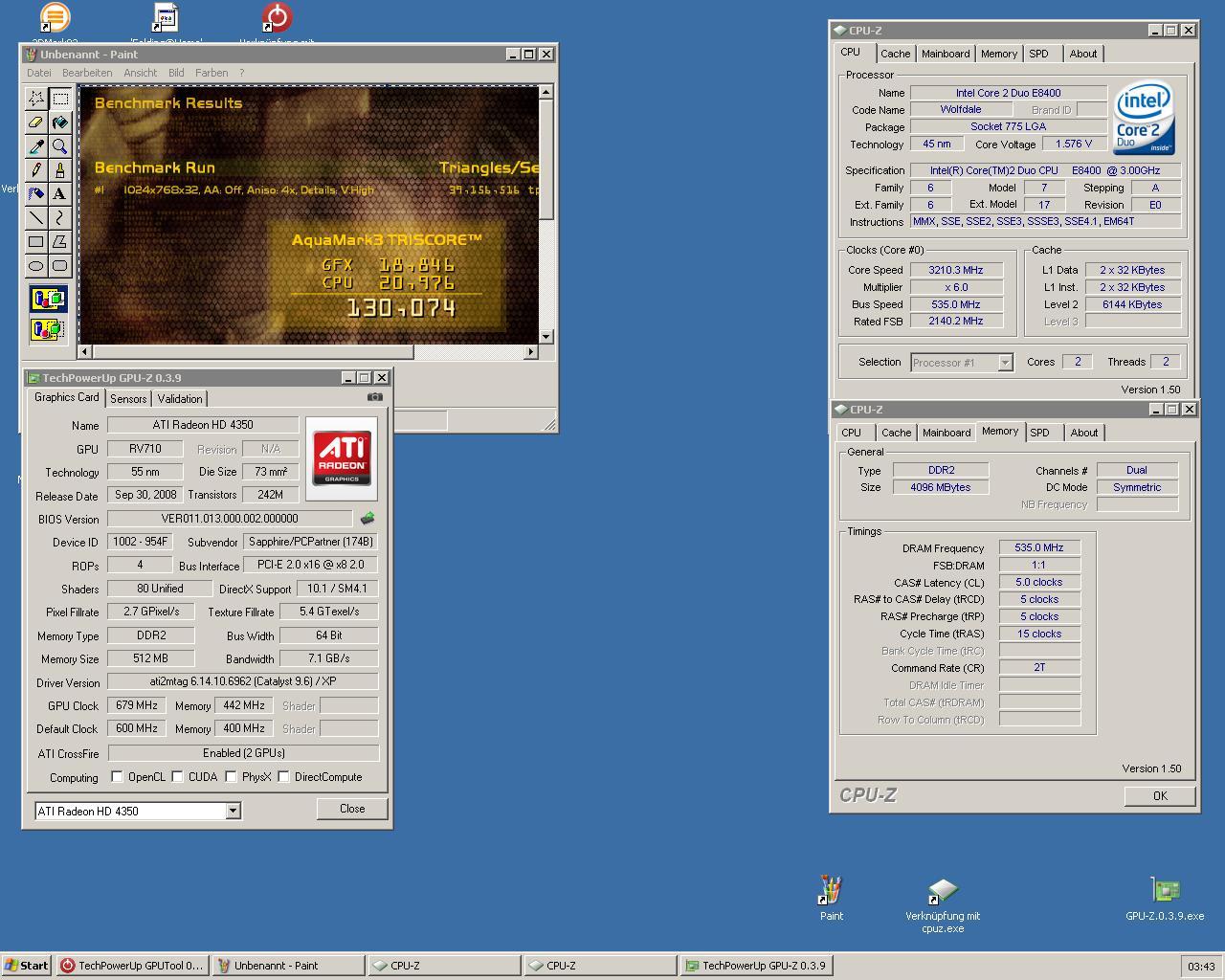Open the SPD tab in lower CPU-Z window
Image resolution: width=1225 pixels, height=980 pixels.
[x=1039, y=433]
